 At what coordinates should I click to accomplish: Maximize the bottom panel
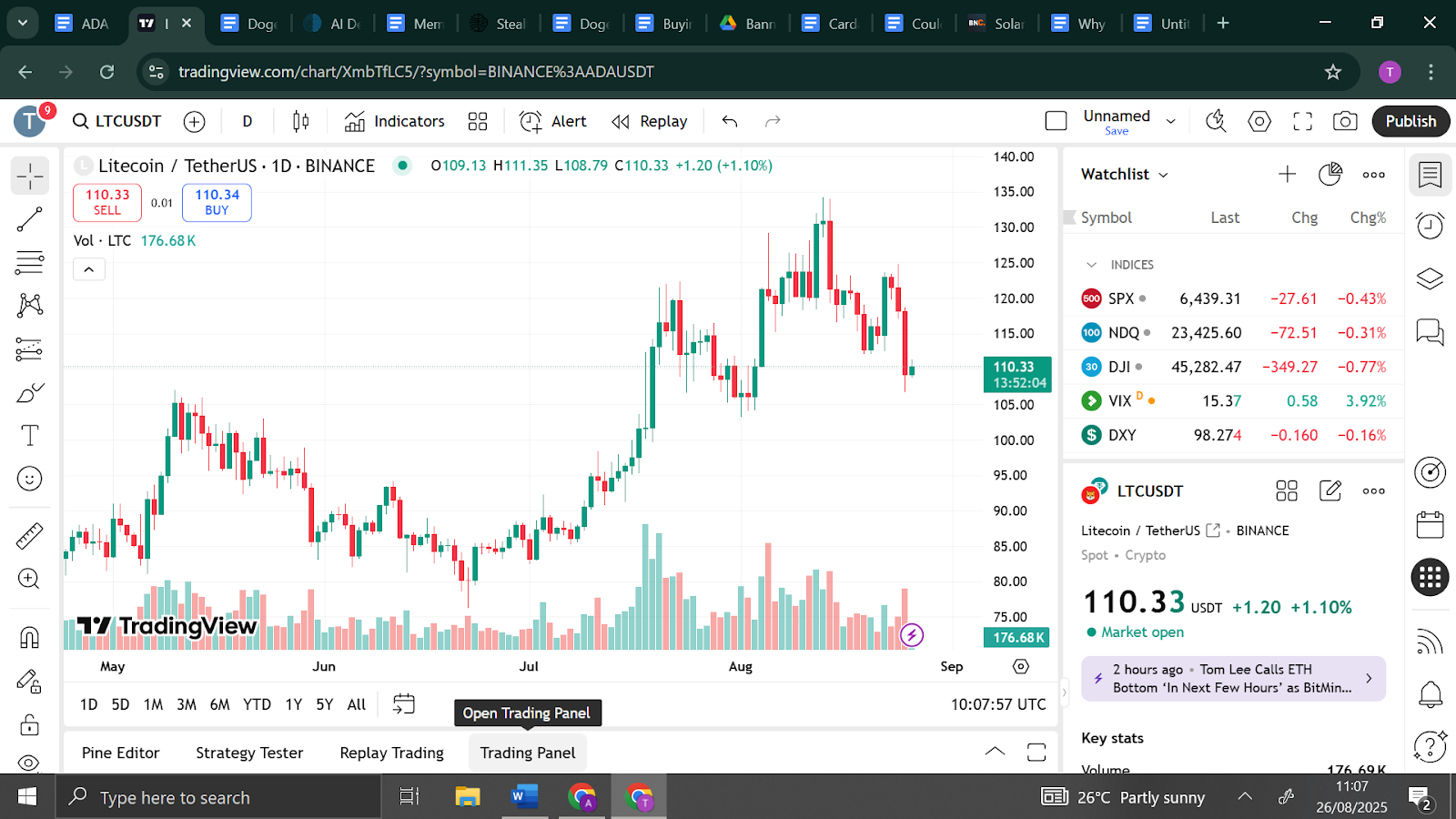(1036, 752)
